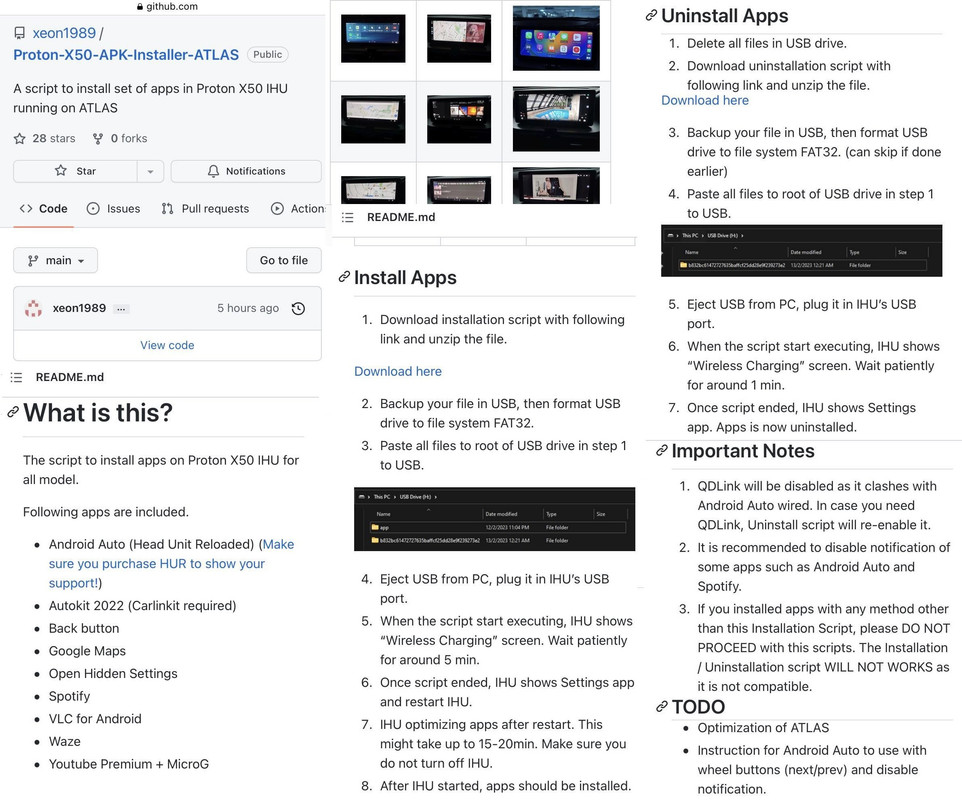Open the Uninstall Apps USB drive folder screenshot

801,250
